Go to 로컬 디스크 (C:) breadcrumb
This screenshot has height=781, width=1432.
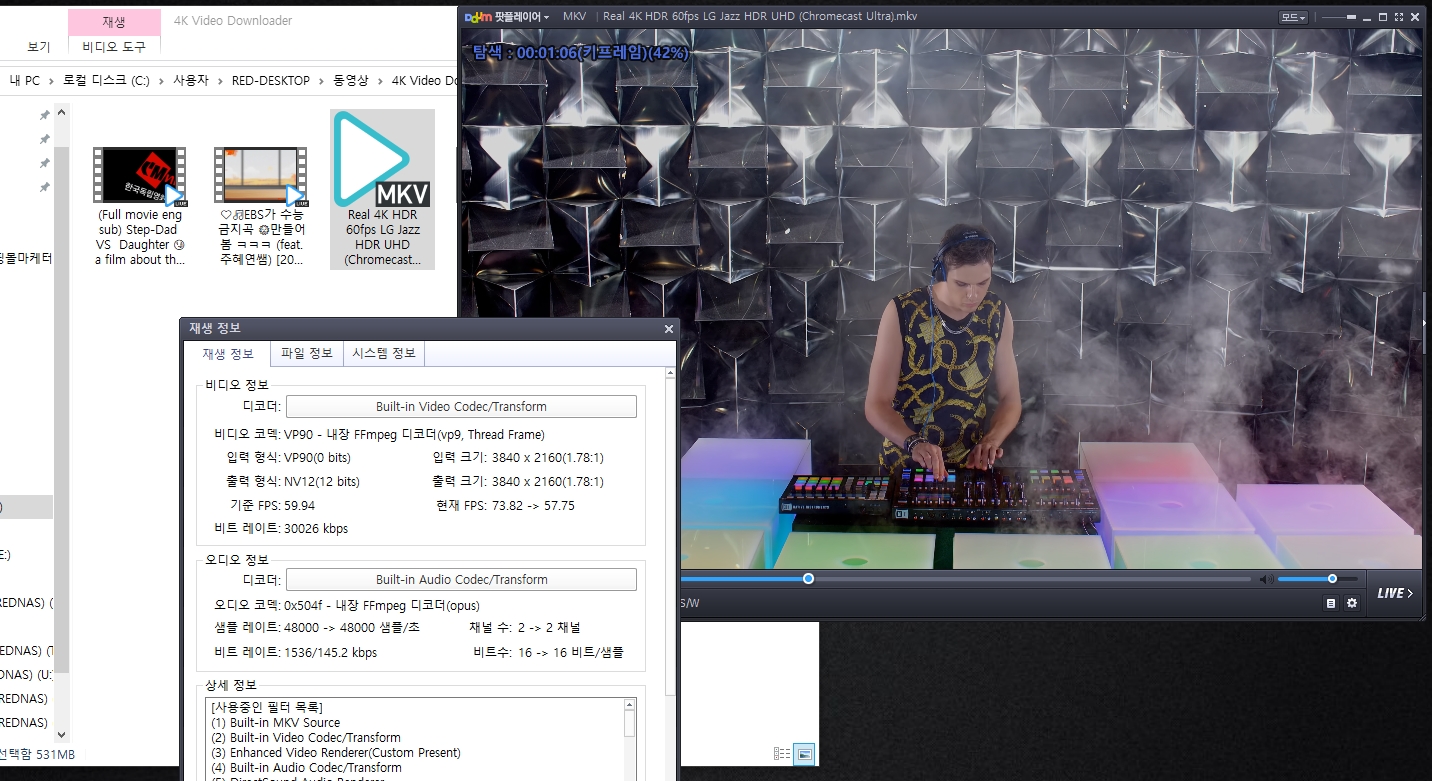106,81
